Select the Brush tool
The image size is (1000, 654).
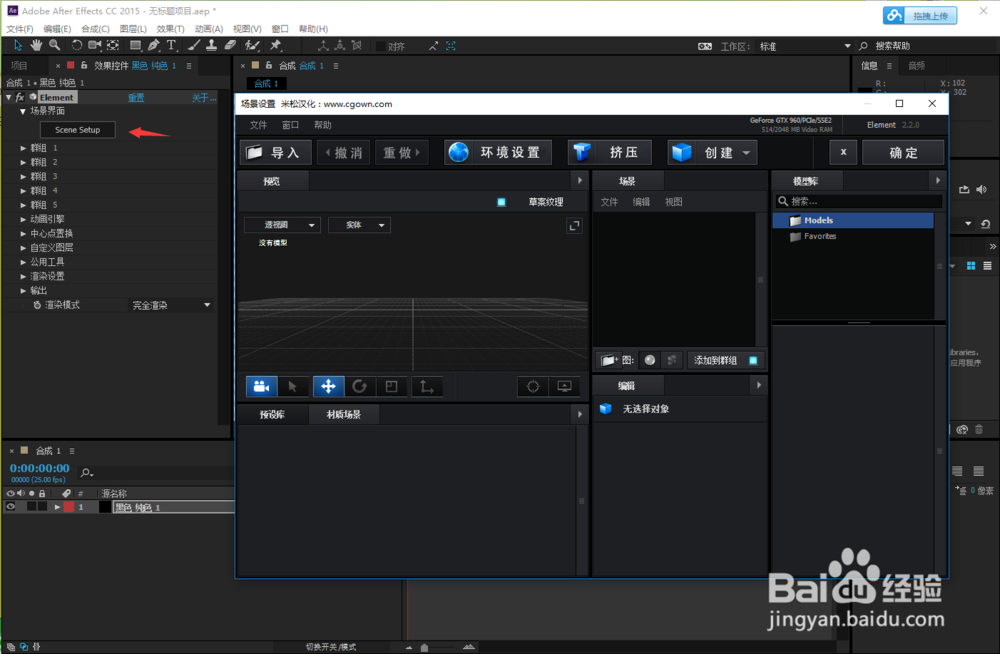point(194,45)
